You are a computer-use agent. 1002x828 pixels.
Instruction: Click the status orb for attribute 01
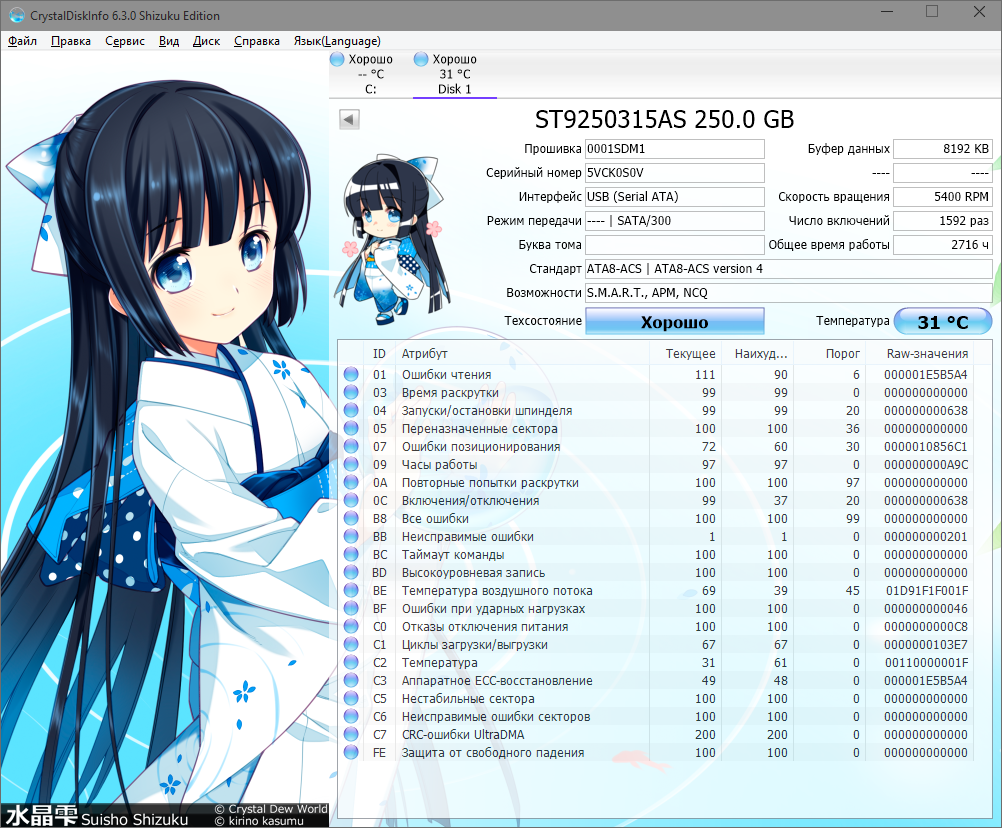(351, 375)
